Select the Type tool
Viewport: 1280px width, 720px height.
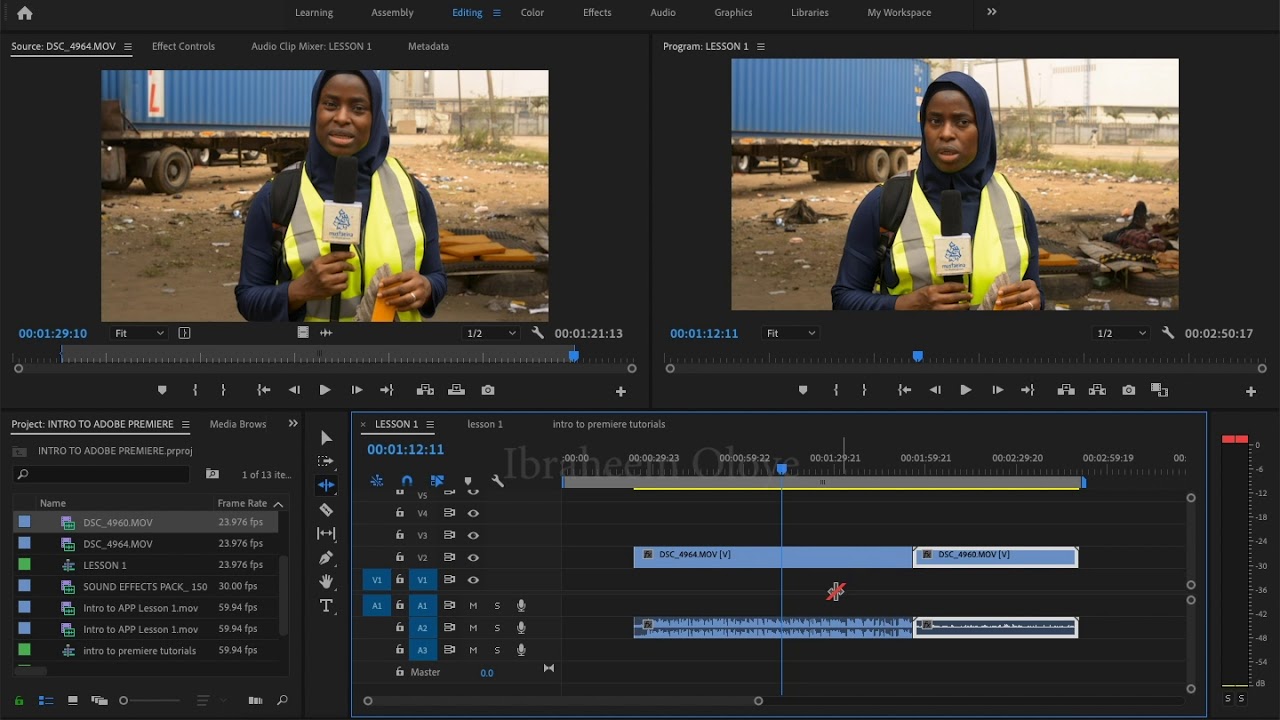pyautogui.click(x=326, y=605)
